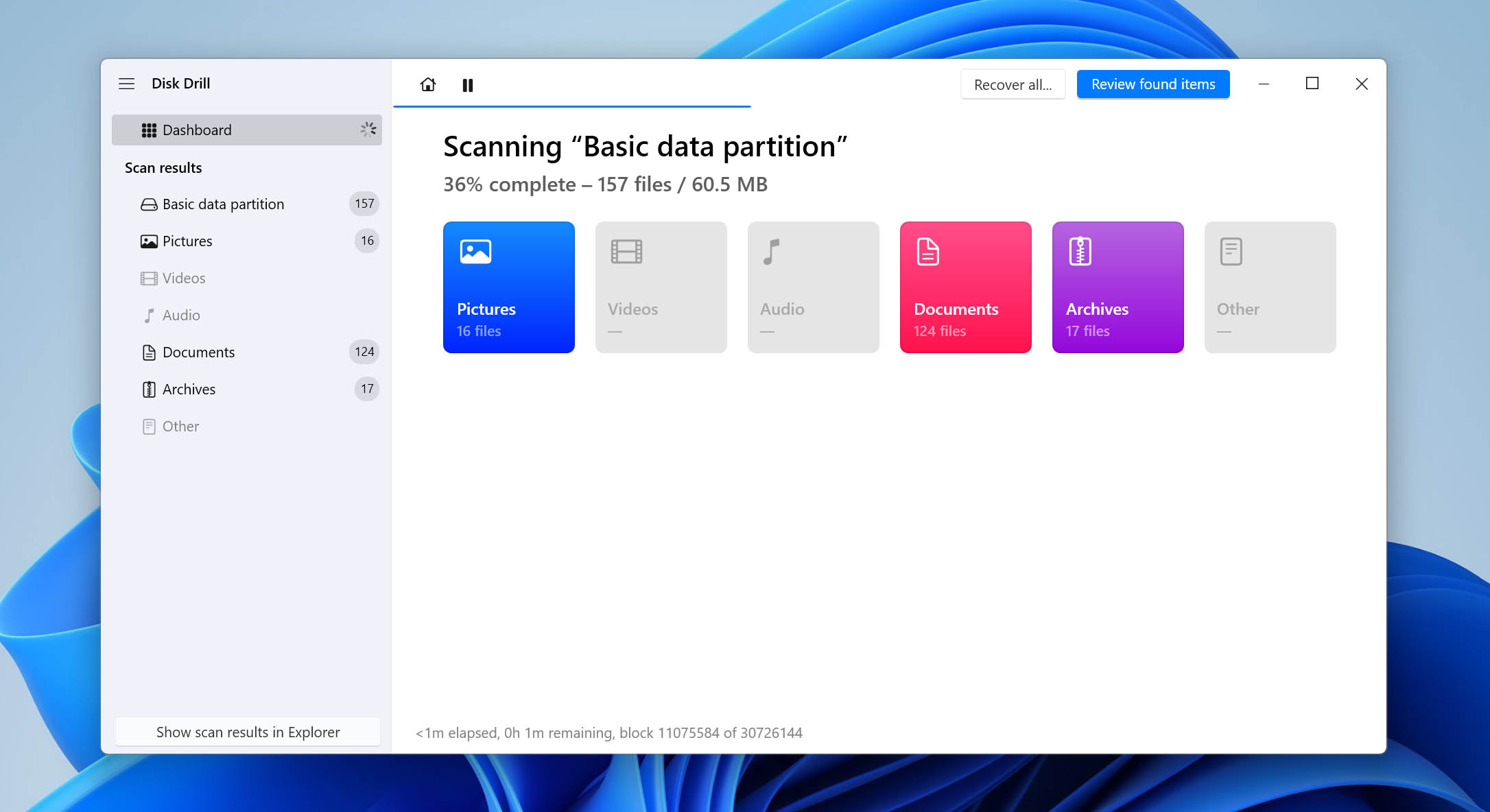Viewport: 1490px width, 812px height.
Task: Click the picture icon on Pictures card
Action: coord(475,252)
